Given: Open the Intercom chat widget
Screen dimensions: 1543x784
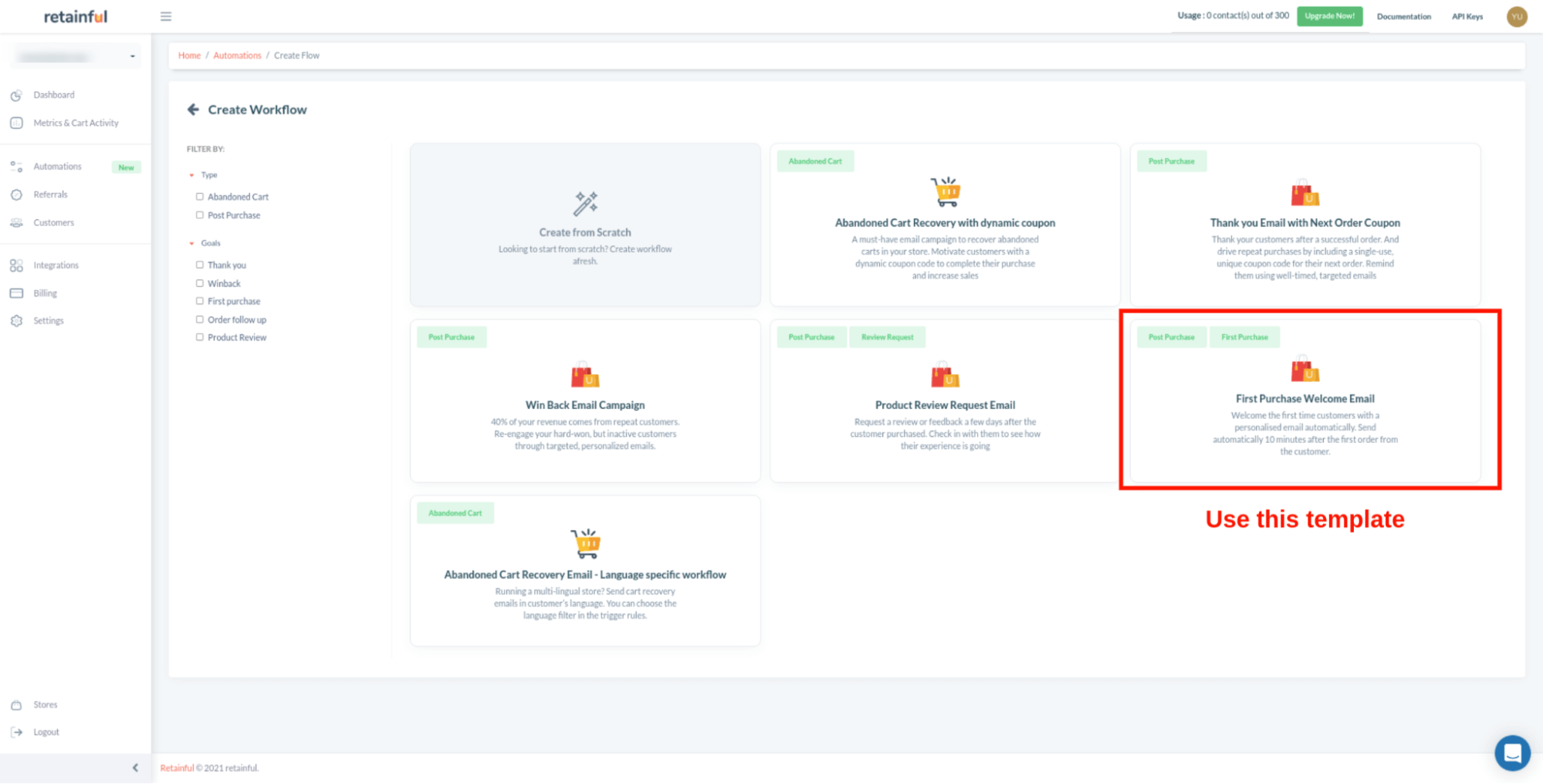Looking at the screenshot, I should coord(1512,752).
